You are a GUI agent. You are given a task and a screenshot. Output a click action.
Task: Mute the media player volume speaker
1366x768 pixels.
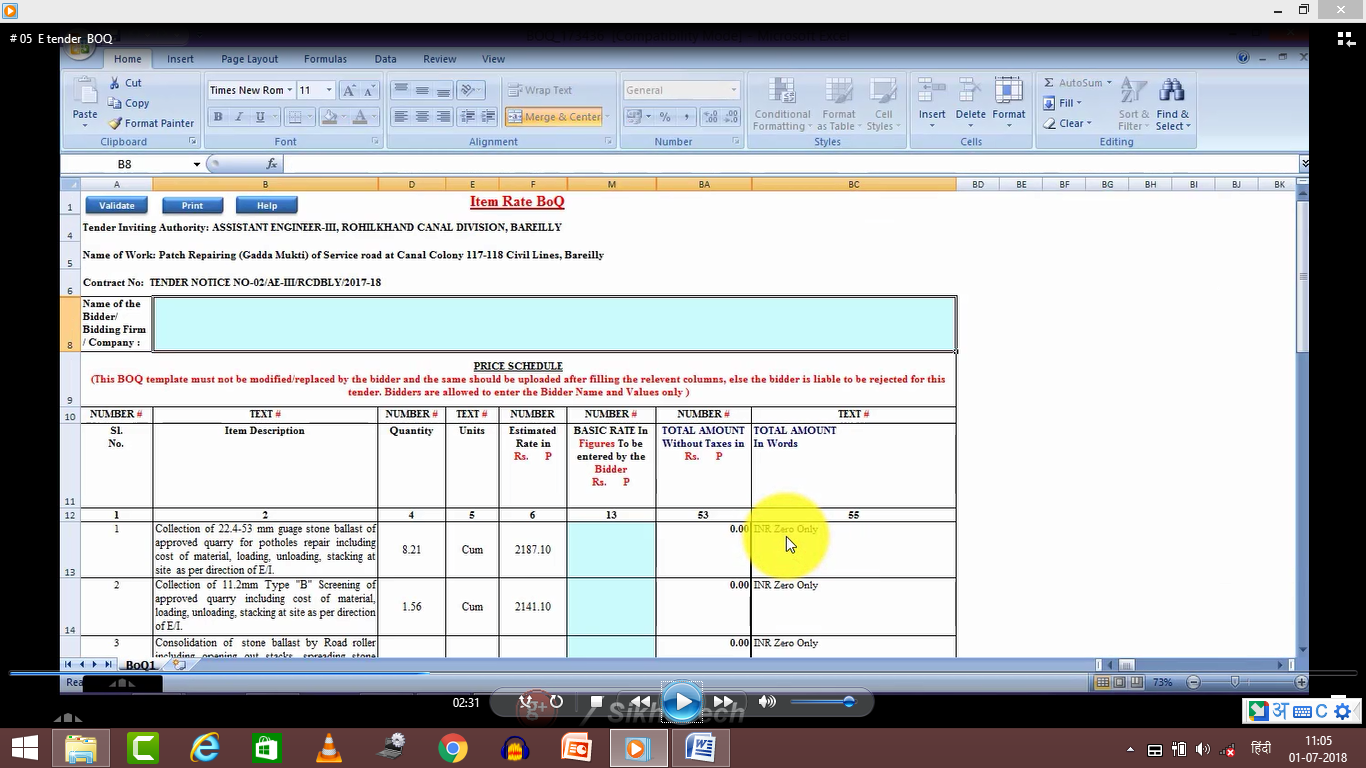pyautogui.click(x=767, y=702)
